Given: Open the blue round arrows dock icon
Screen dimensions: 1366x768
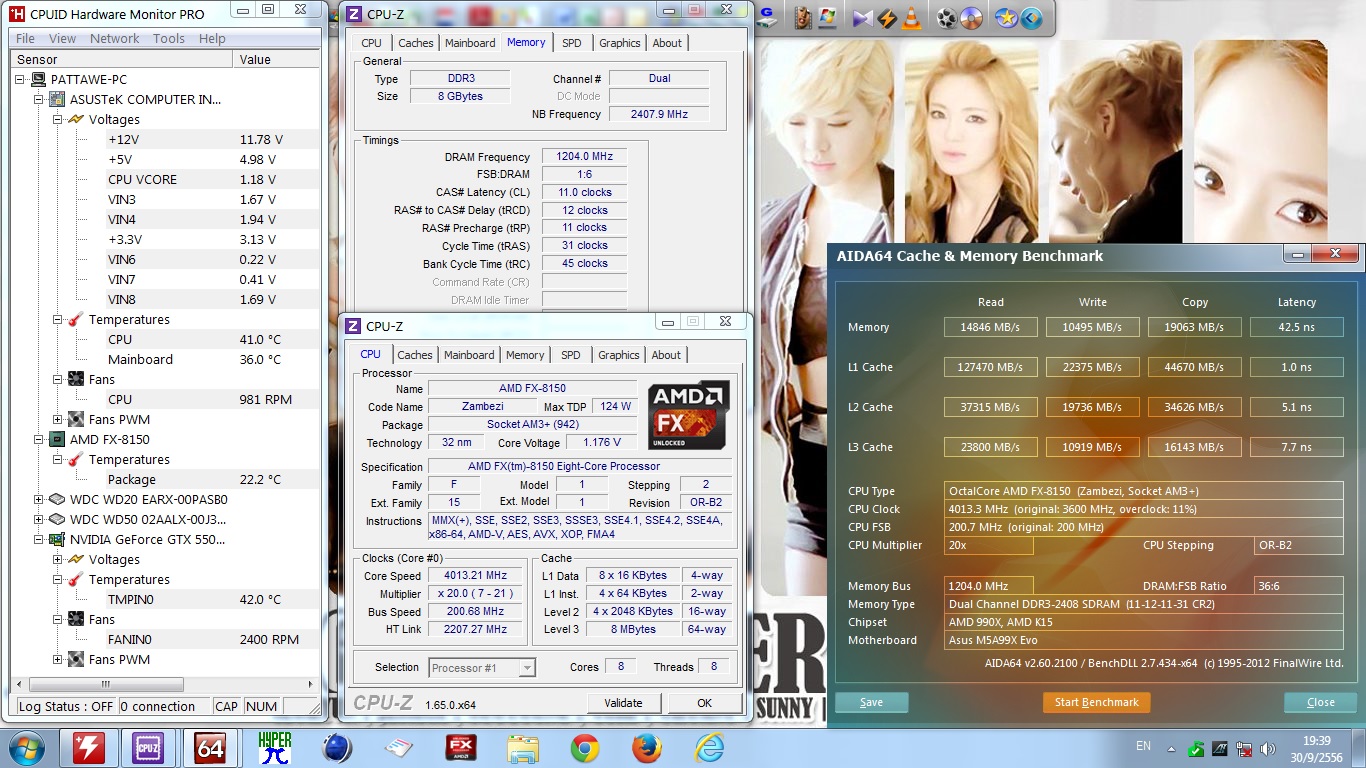Looking at the screenshot, I should pyautogui.click(x=1031, y=18).
